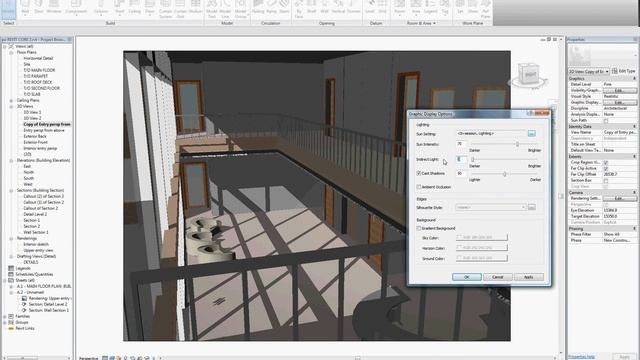Click the Indirect Light slider handle
640x360 pixels.
[x=472, y=160]
